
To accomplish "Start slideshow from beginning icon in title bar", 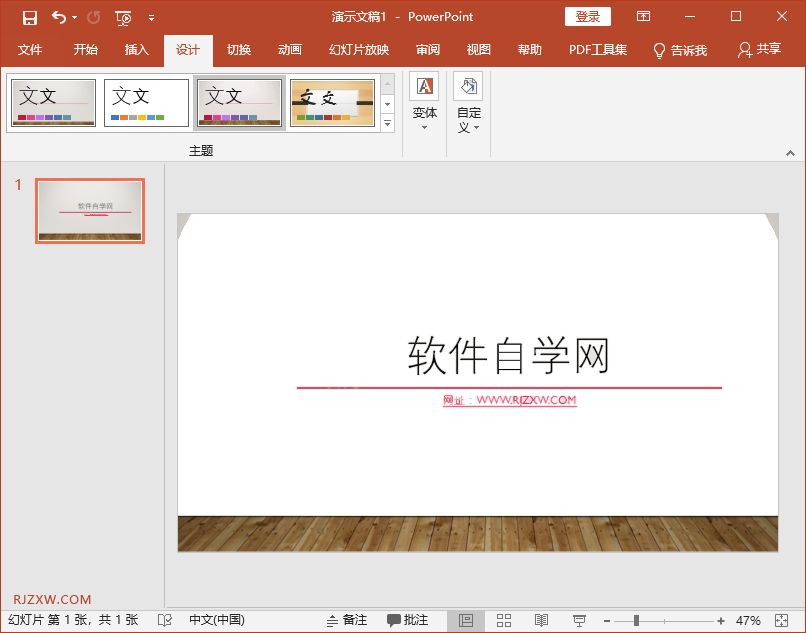I will point(123,17).
